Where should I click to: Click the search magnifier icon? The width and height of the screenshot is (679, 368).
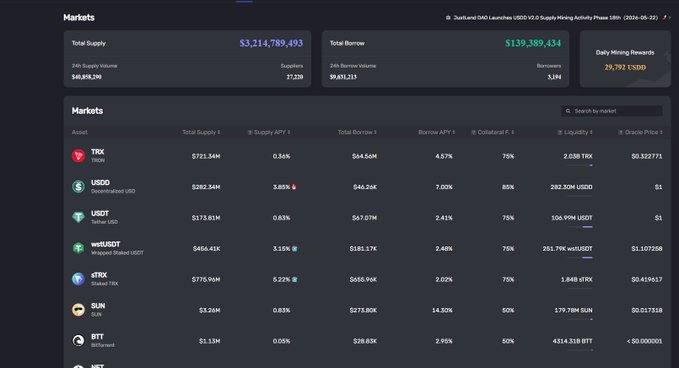[568, 111]
